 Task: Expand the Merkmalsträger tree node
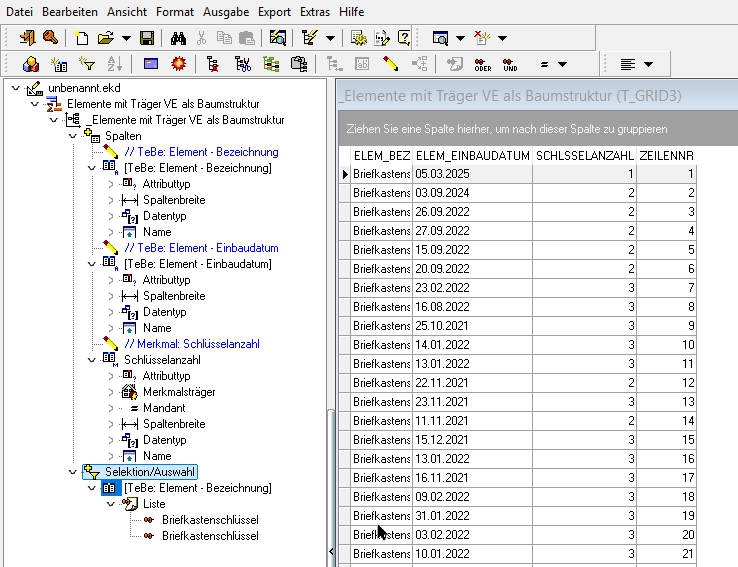pyautogui.click(x=110, y=392)
